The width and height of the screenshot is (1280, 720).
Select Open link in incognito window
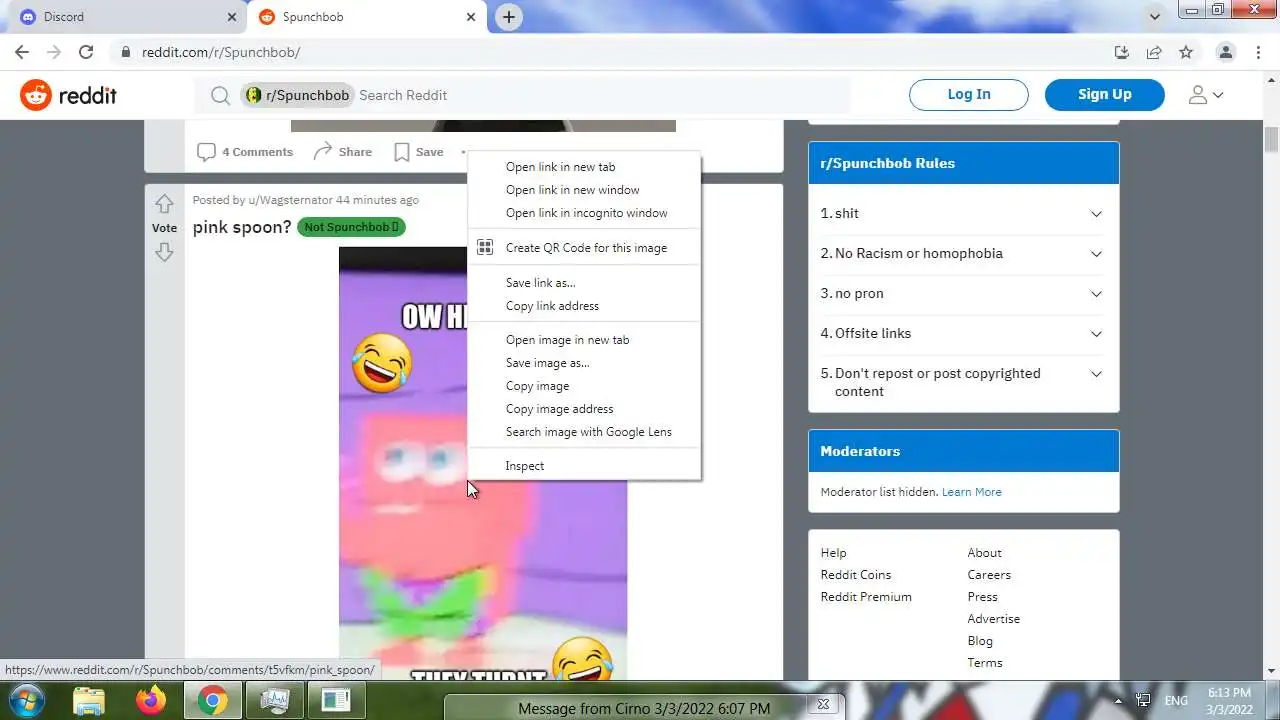584,213
